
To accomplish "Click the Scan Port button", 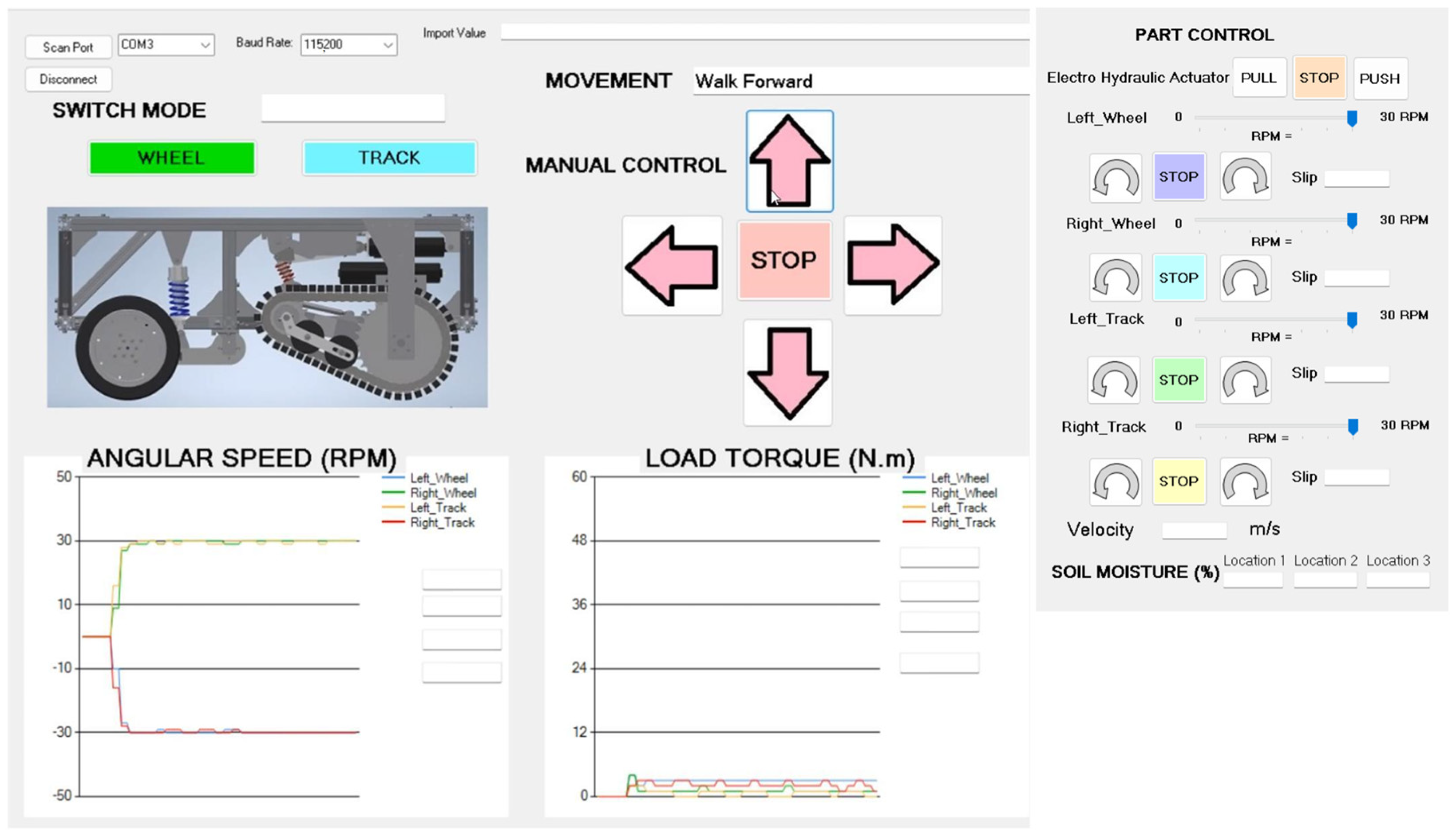I will tap(68, 47).
